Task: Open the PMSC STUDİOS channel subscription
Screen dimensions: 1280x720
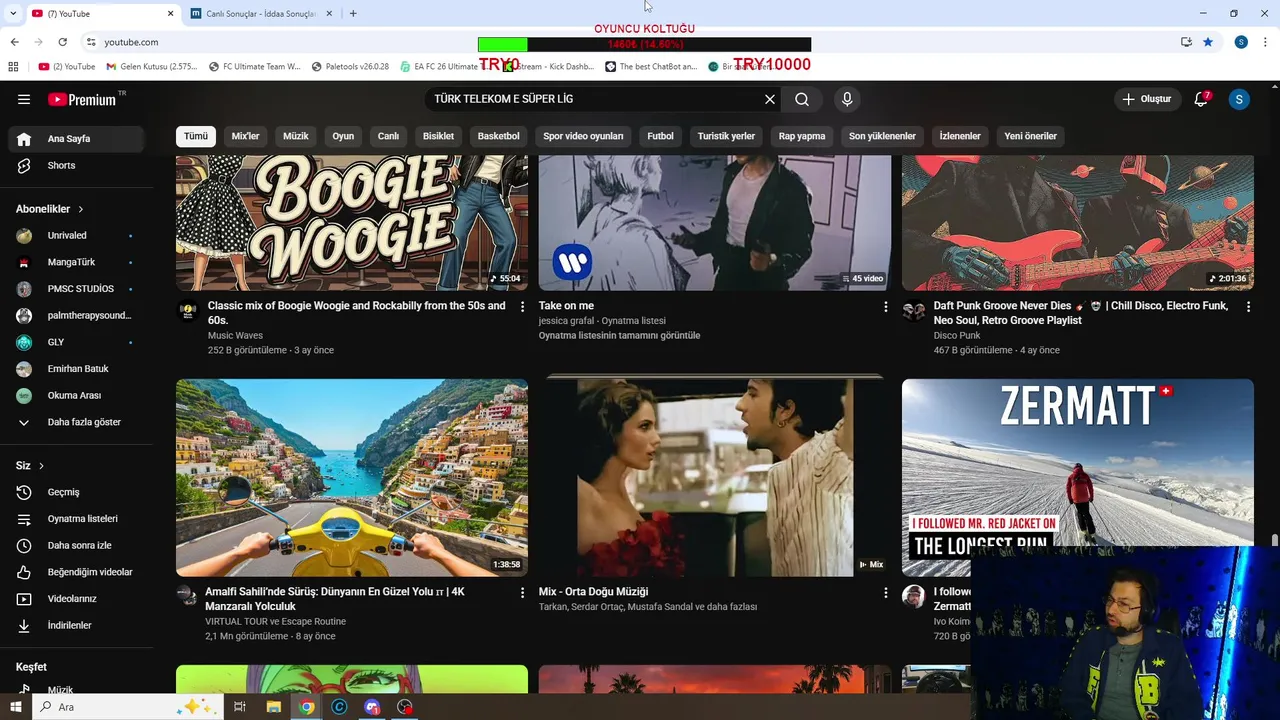Action: 76,289
